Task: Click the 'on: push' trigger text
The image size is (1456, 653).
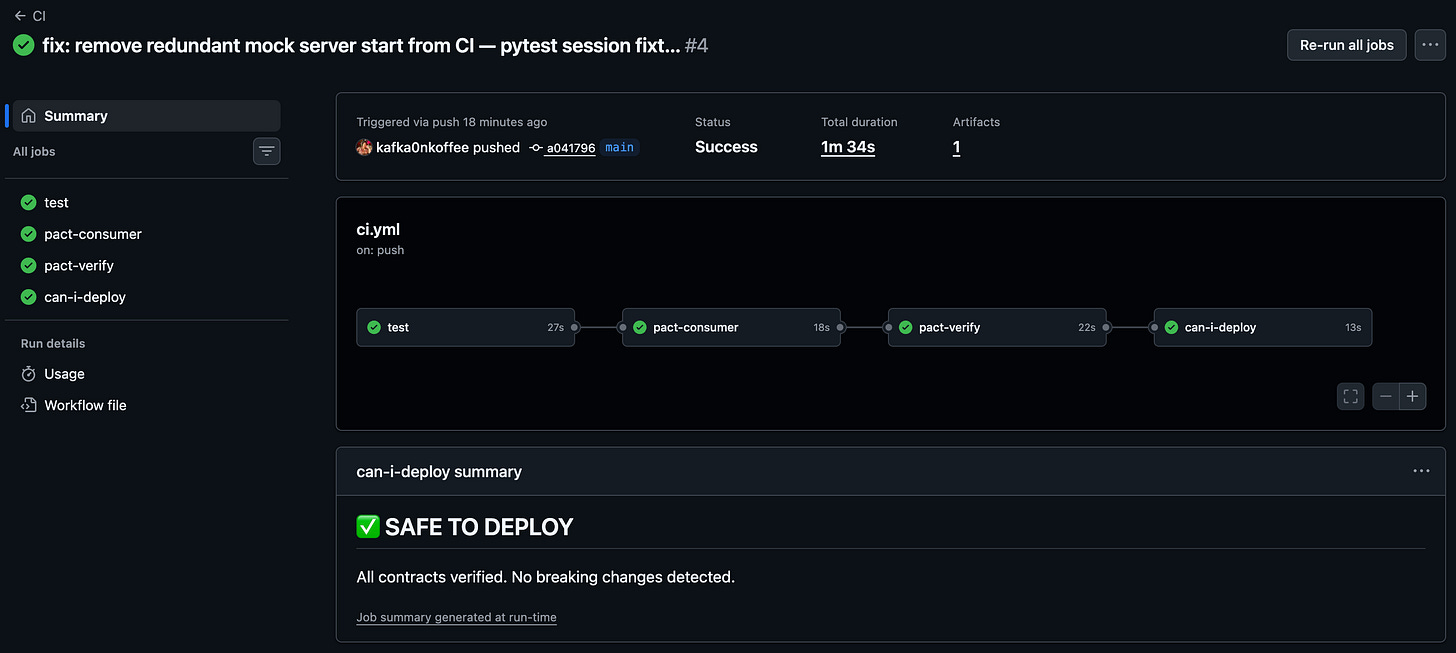Action: (380, 250)
